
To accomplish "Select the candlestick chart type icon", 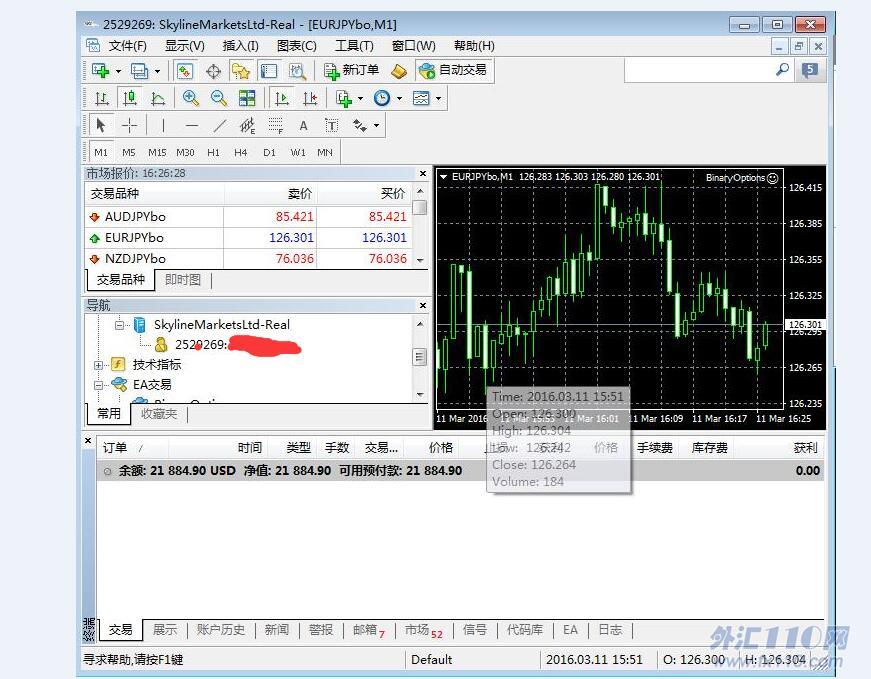I will pyautogui.click(x=130, y=98).
